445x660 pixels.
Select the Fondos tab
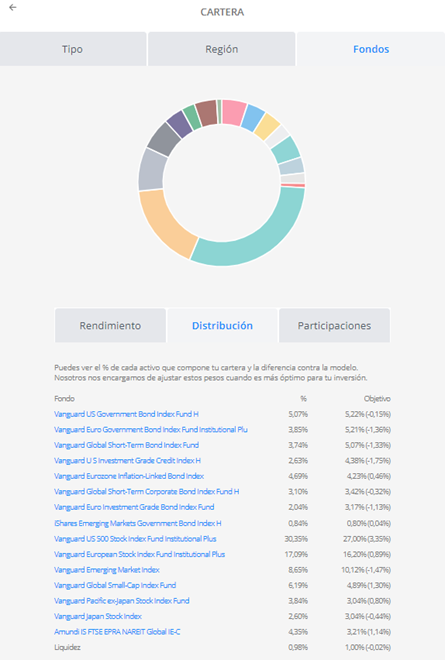[x=371, y=49]
